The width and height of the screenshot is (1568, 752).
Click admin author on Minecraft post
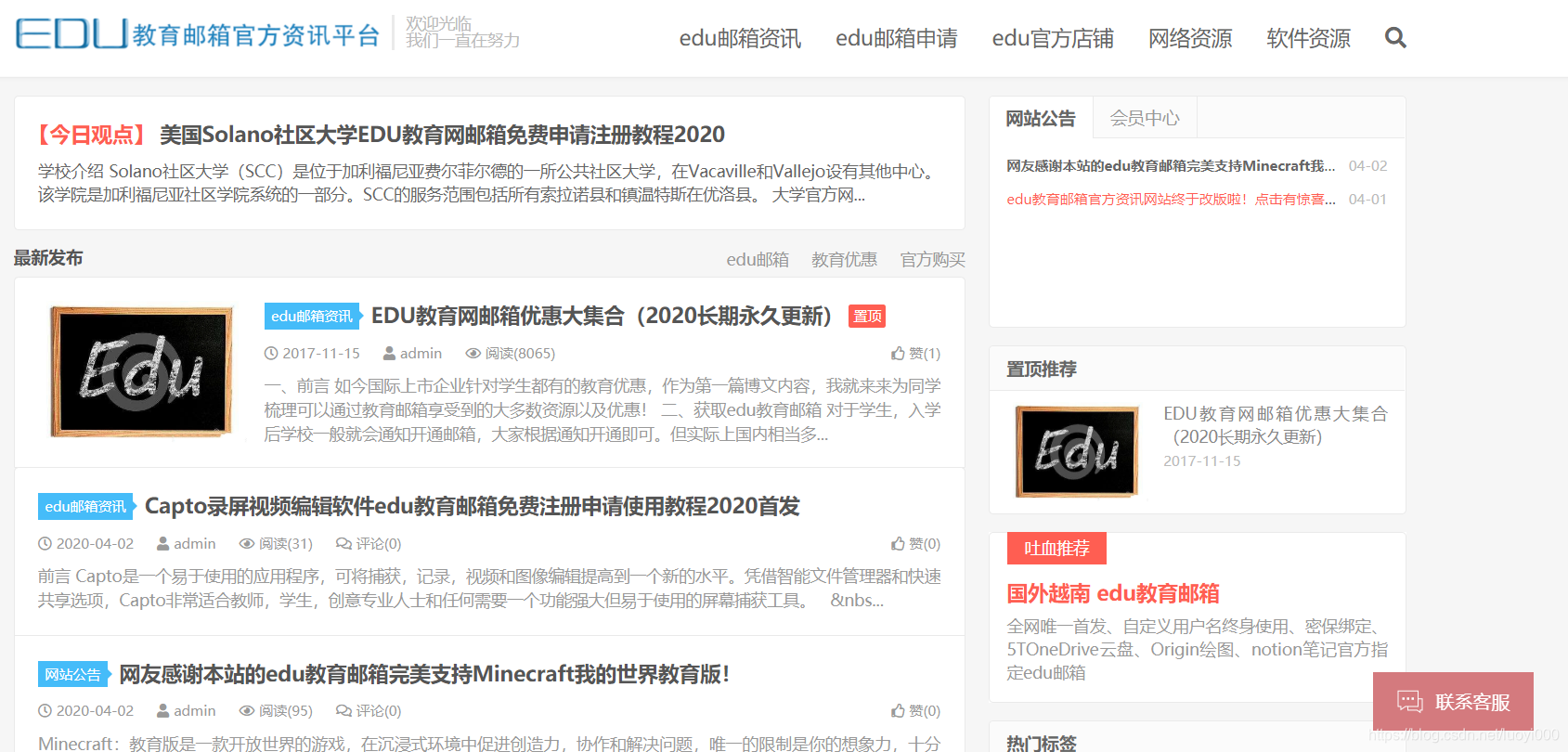point(186,711)
